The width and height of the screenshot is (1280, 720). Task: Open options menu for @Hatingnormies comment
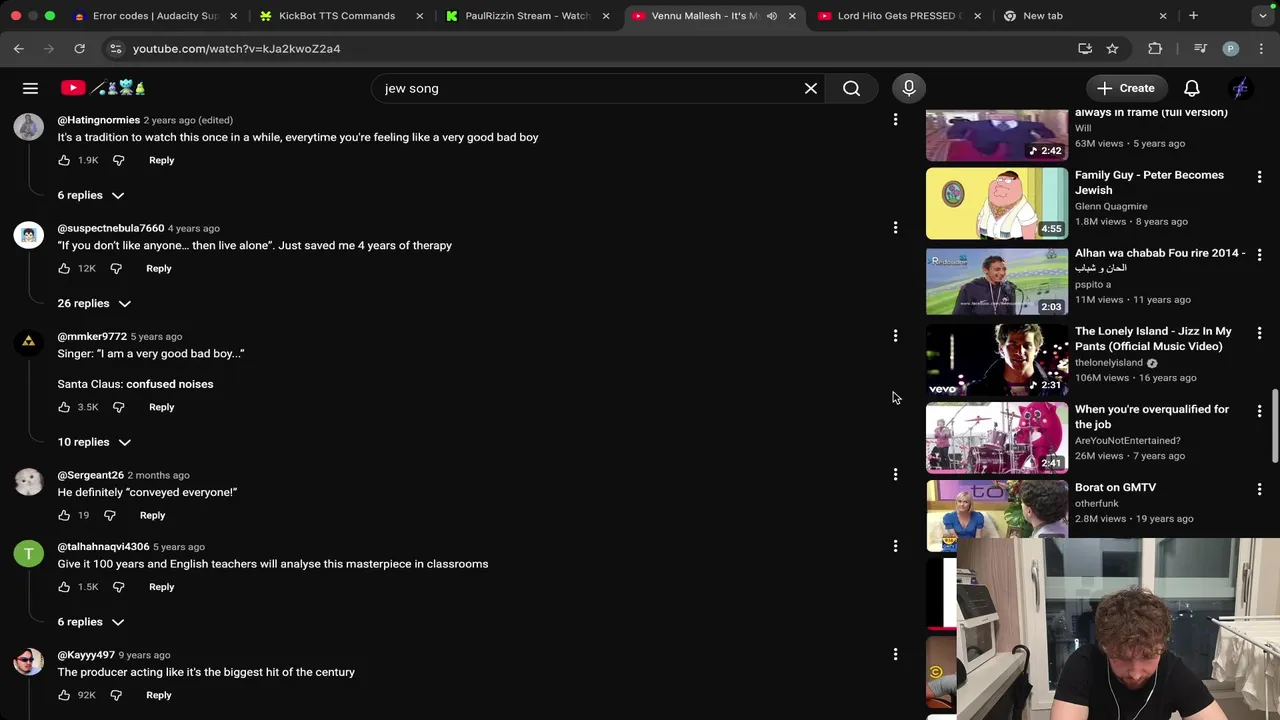point(895,120)
